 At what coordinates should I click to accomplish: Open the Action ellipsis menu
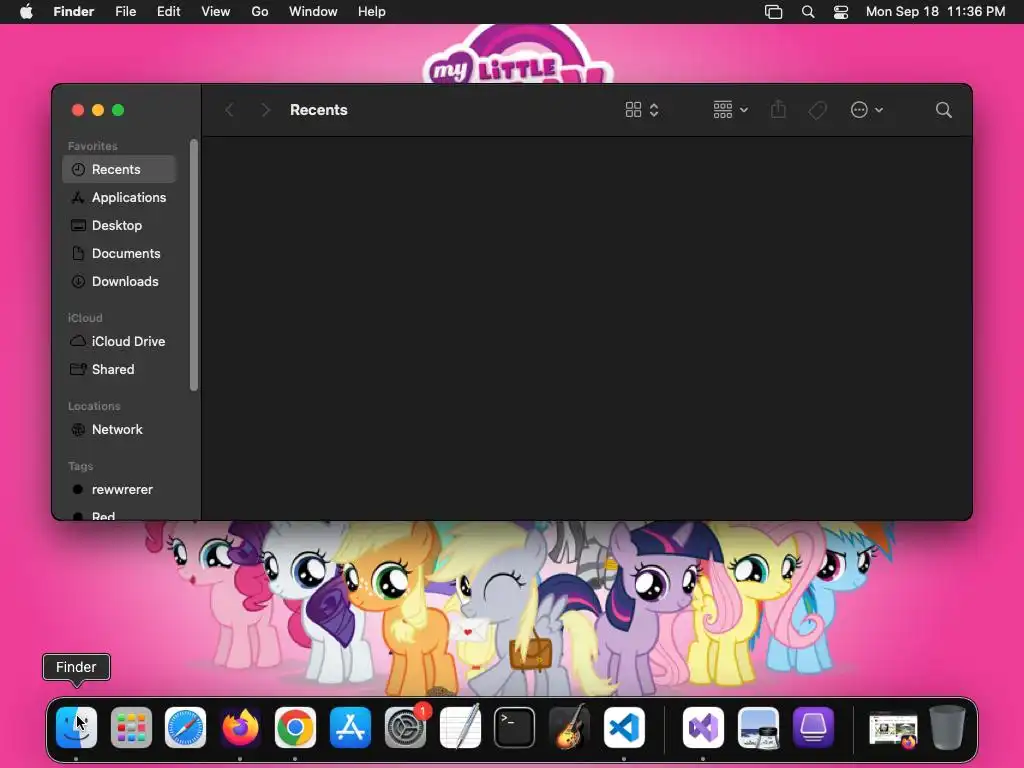[x=867, y=110]
